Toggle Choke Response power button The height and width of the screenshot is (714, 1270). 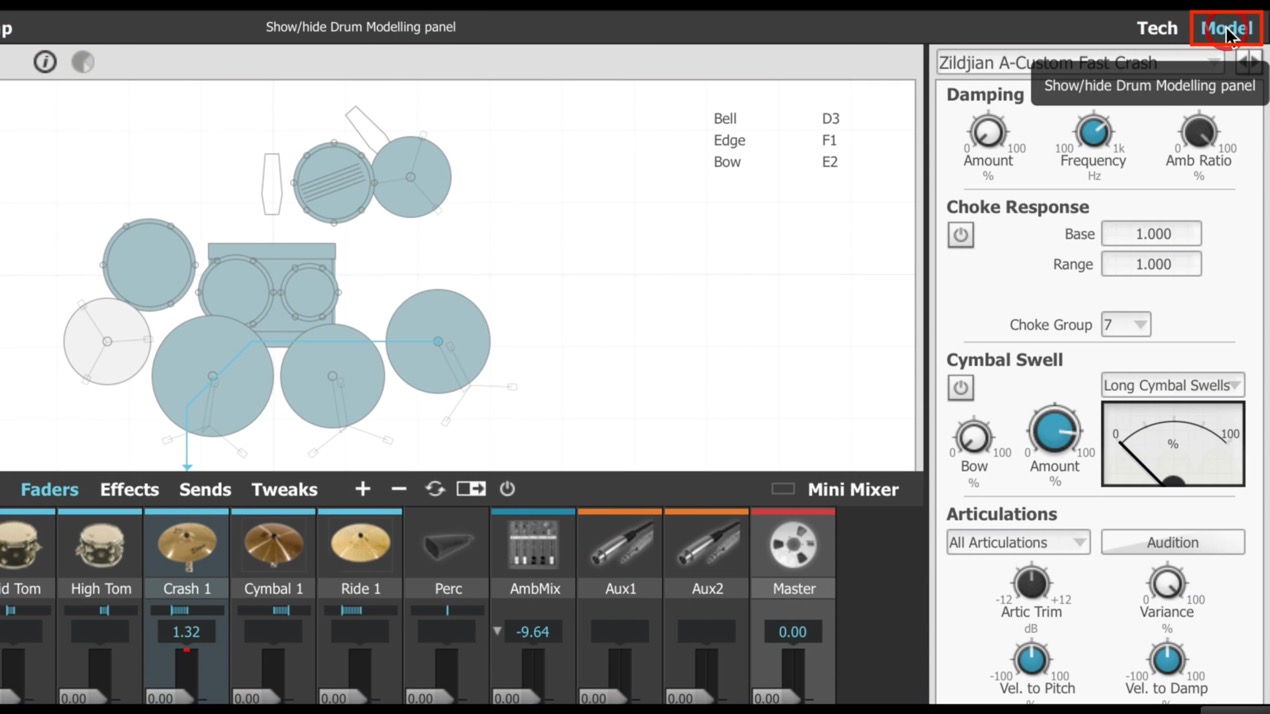(960, 235)
